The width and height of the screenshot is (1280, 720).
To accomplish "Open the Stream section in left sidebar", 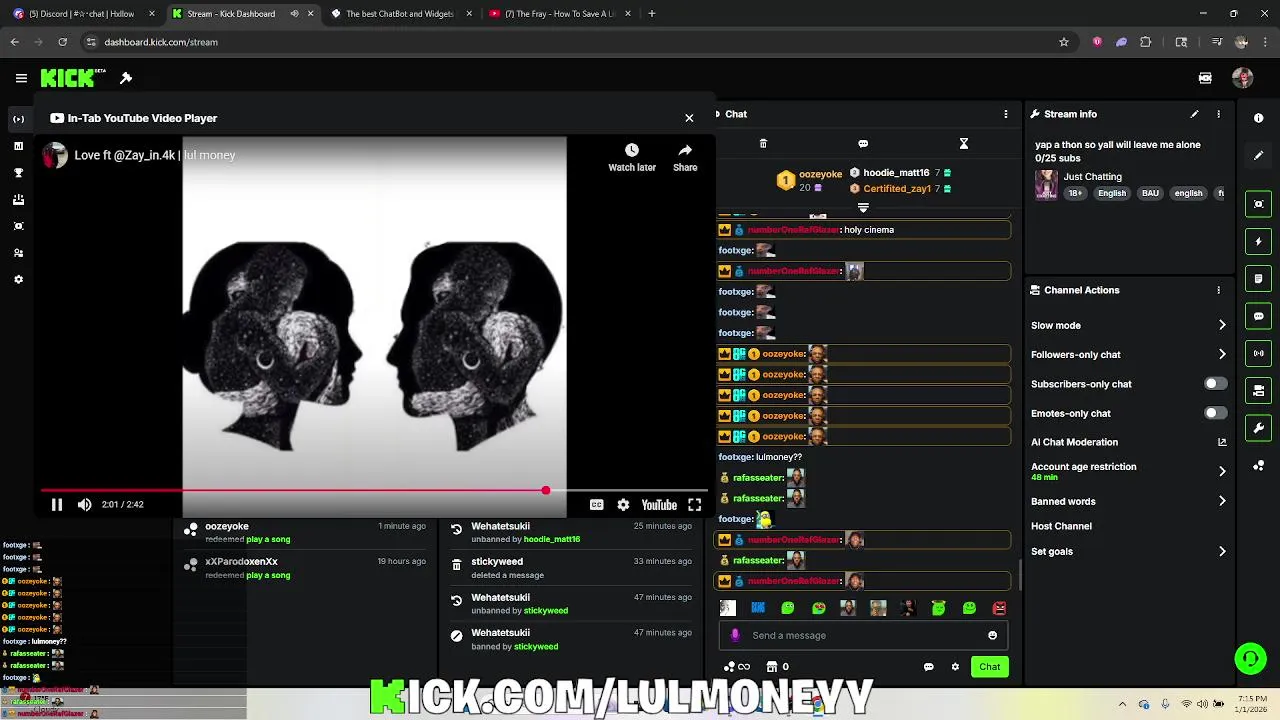I will [x=18, y=119].
